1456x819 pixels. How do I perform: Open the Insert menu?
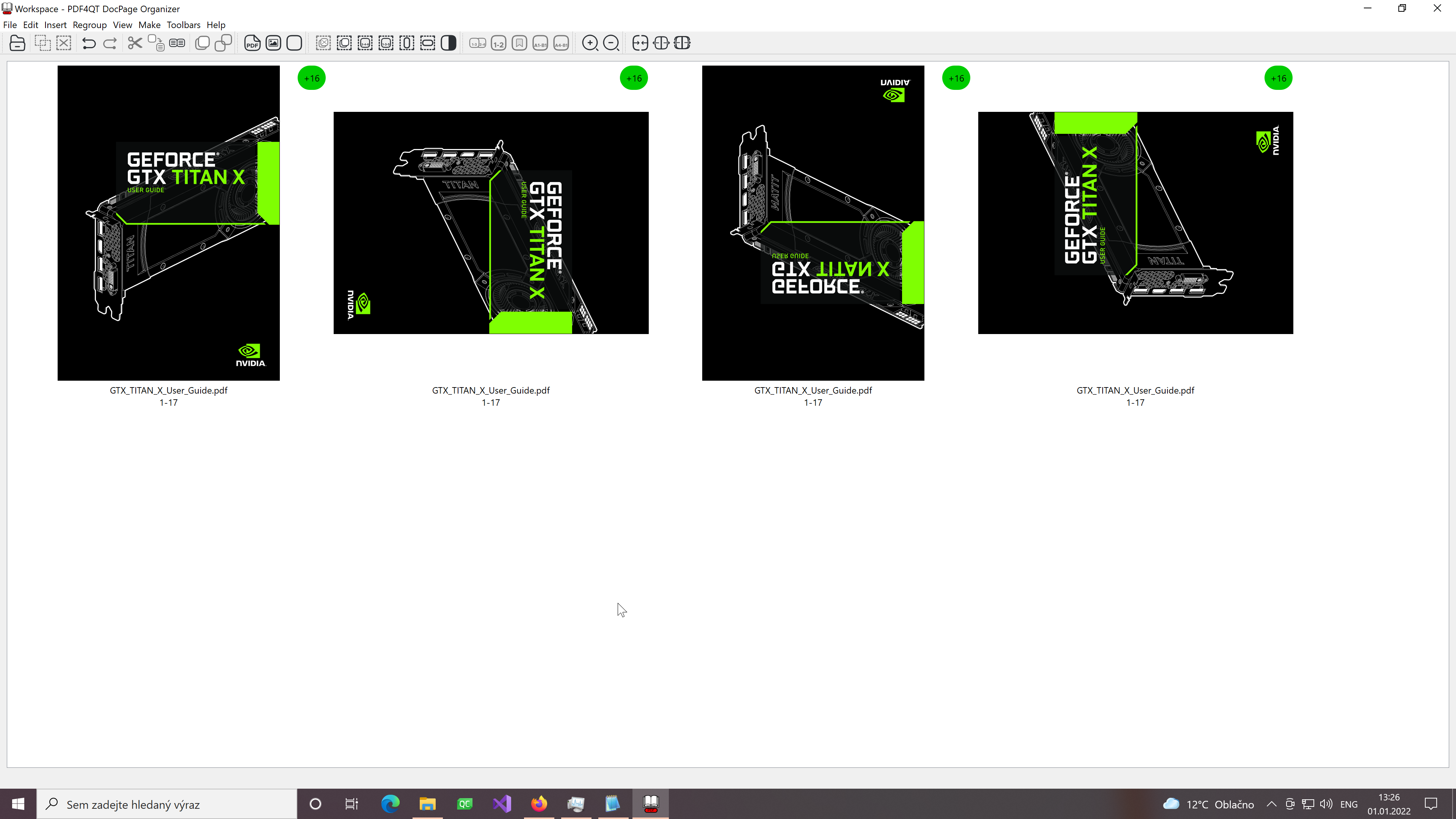[55, 25]
